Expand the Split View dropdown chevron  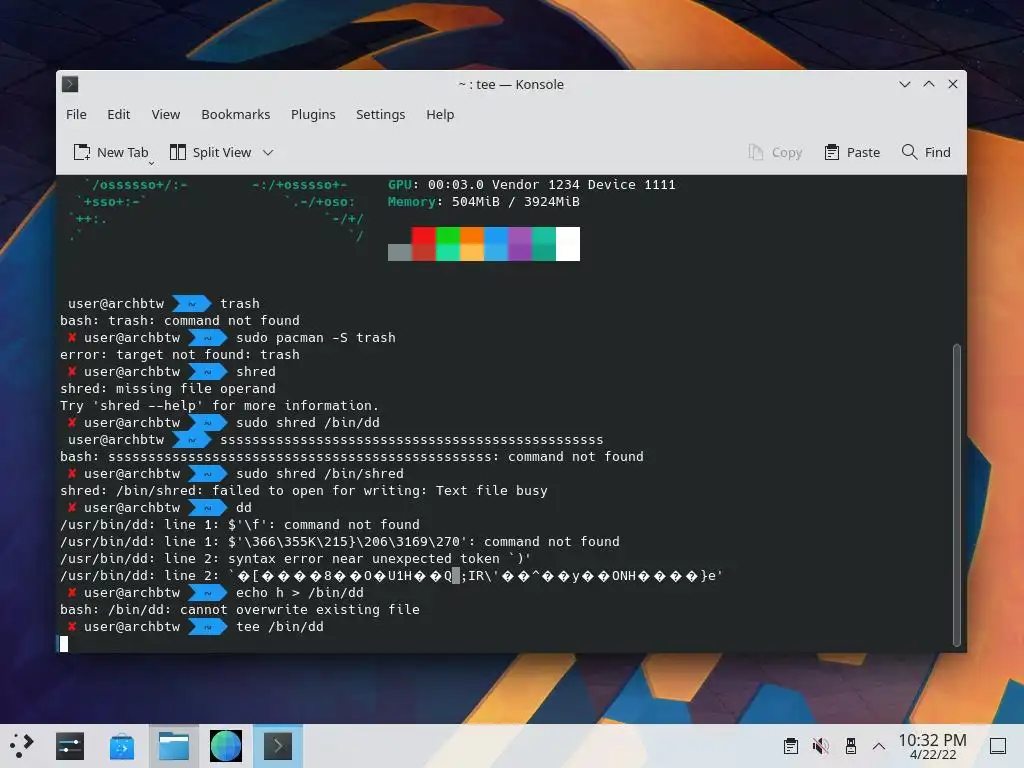click(268, 153)
